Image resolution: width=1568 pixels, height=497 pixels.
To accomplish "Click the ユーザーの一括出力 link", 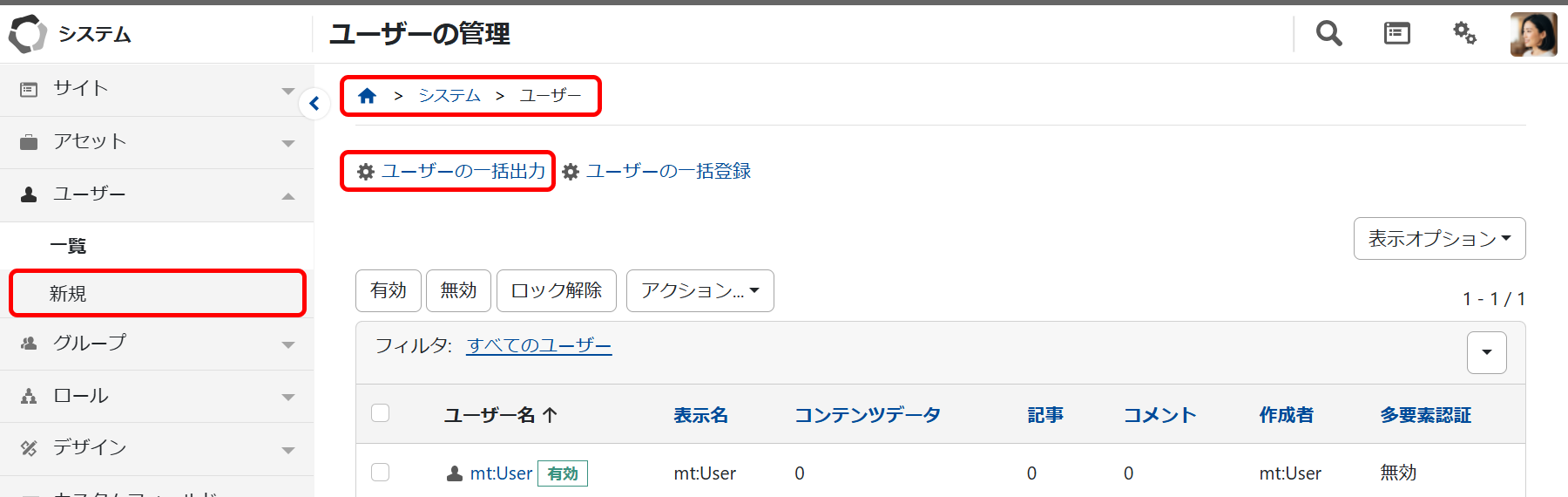I will pyautogui.click(x=463, y=171).
